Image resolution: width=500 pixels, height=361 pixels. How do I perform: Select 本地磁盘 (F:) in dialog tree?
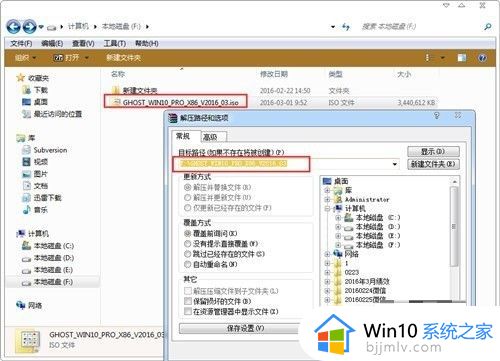[378, 245]
